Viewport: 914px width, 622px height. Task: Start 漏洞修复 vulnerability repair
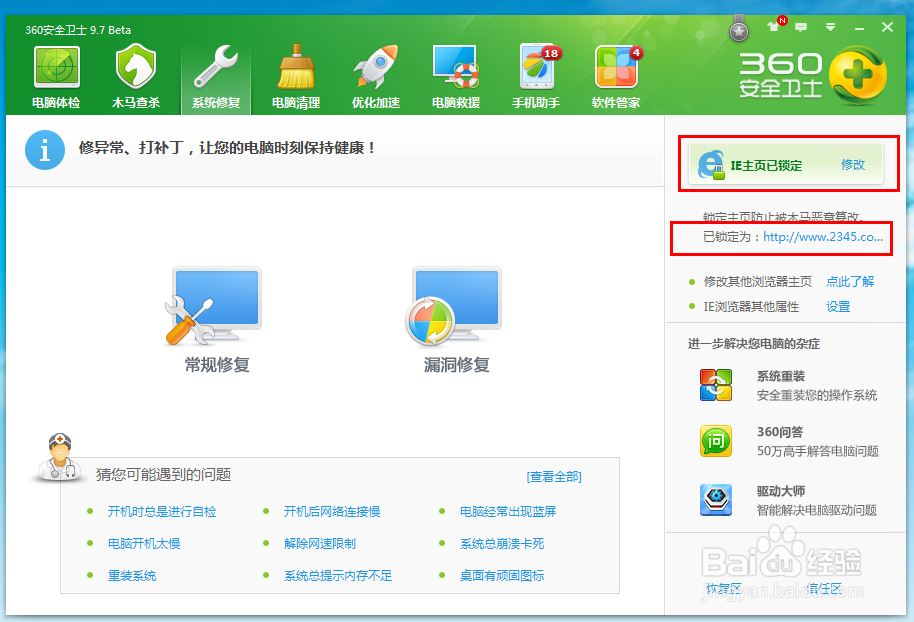pos(456,319)
